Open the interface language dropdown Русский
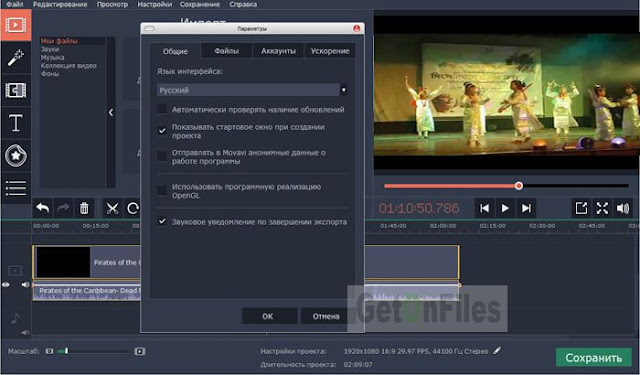 (x=252, y=90)
